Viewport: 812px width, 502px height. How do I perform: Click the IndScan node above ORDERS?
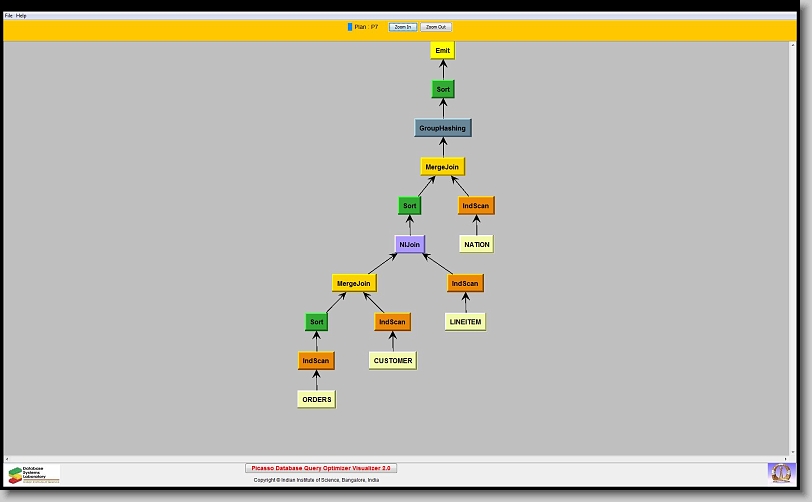316,360
